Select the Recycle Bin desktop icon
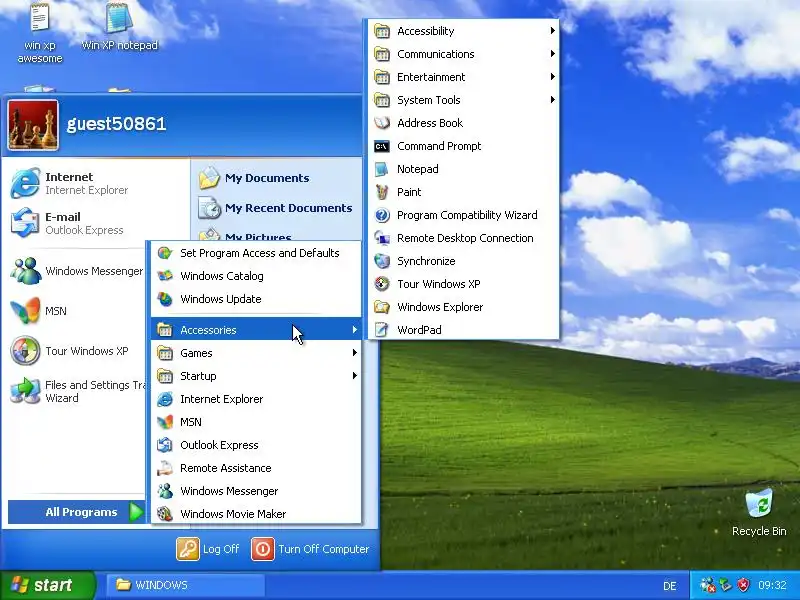This screenshot has height=600, width=800. click(759, 512)
